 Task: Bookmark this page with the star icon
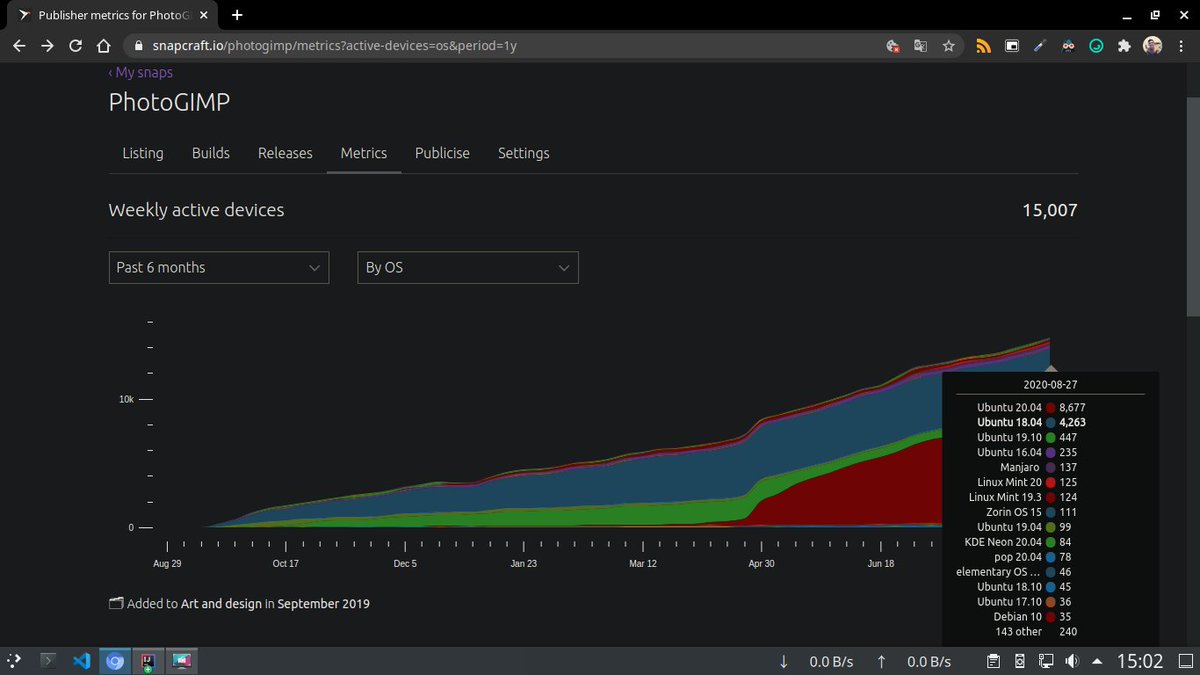(x=948, y=46)
